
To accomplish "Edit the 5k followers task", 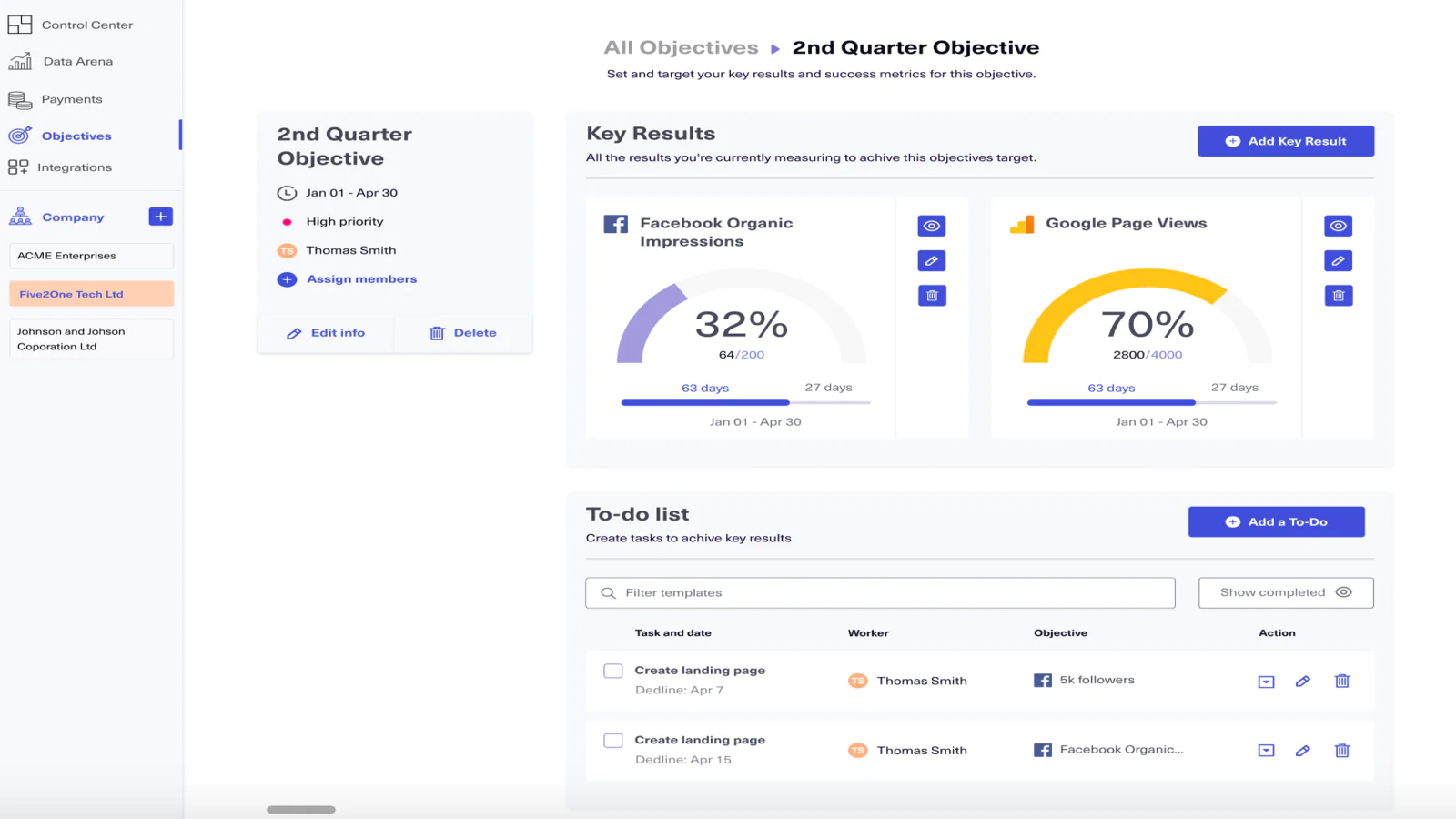I will [x=1303, y=682].
